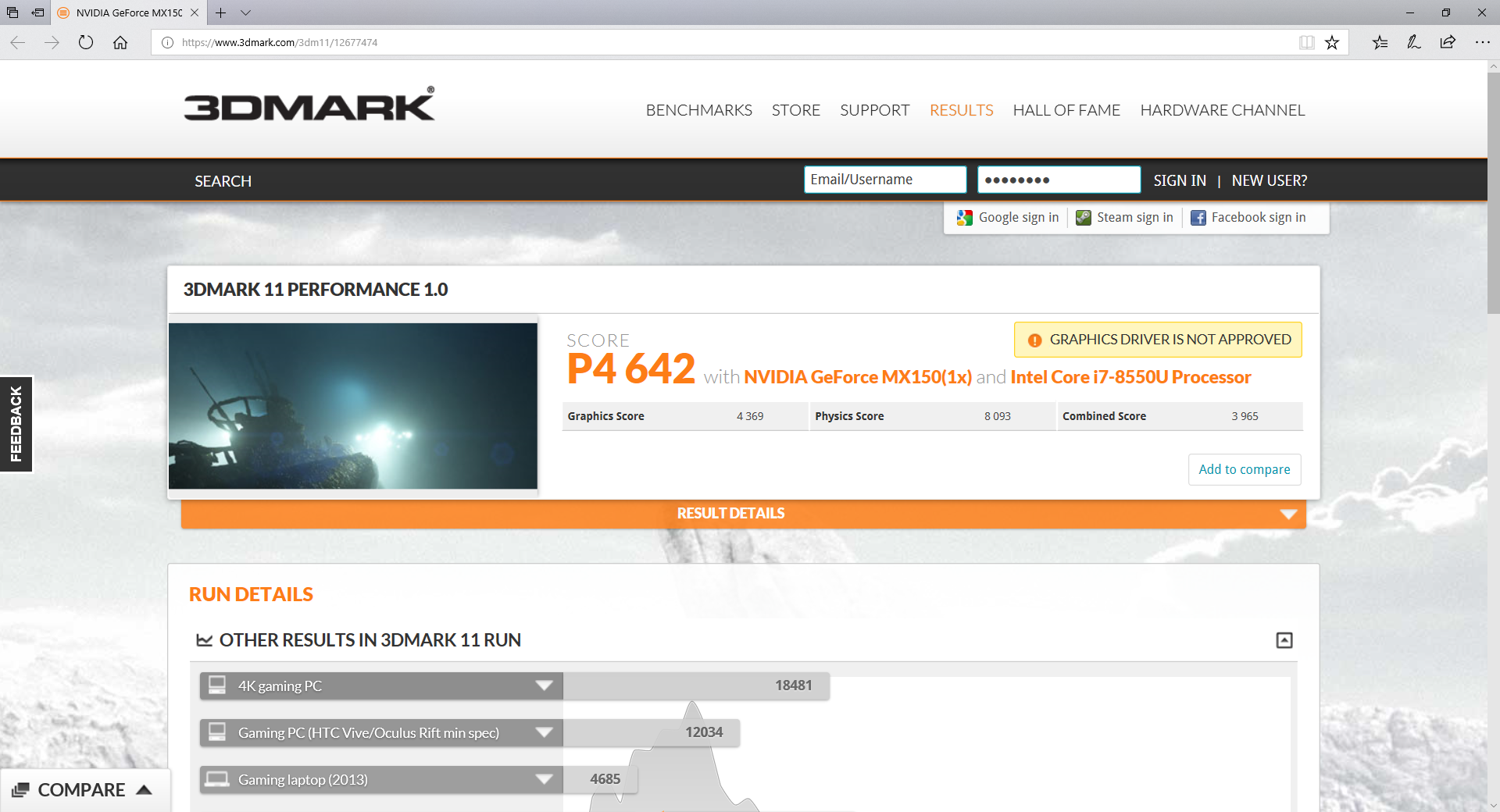Click the chart icon beside Other Results heading
Viewport: 1500px width, 812px height.
[x=204, y=640]
